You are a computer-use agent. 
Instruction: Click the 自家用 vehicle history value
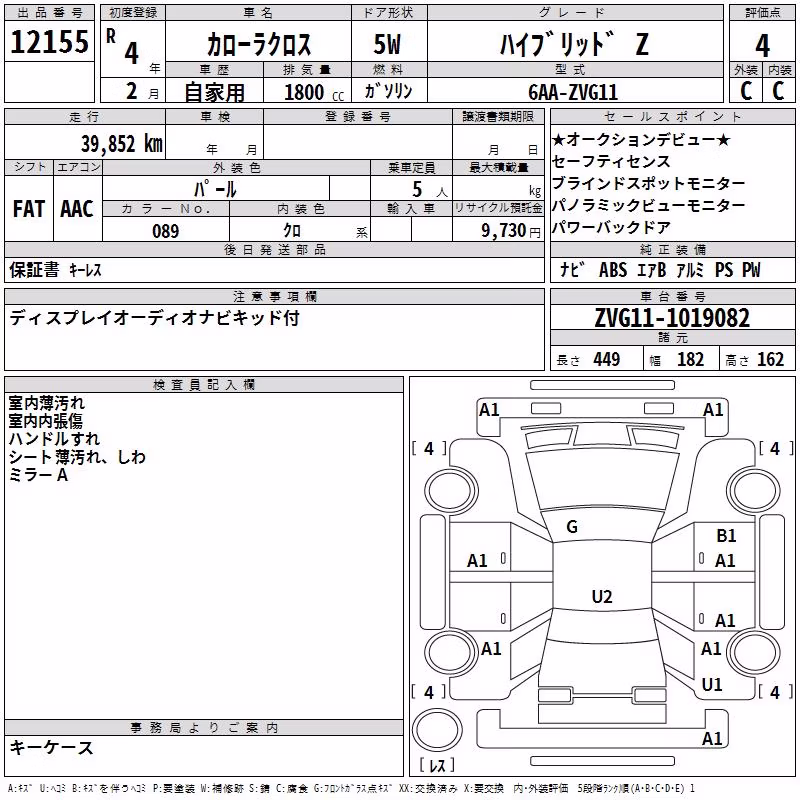tap(214, 92)
